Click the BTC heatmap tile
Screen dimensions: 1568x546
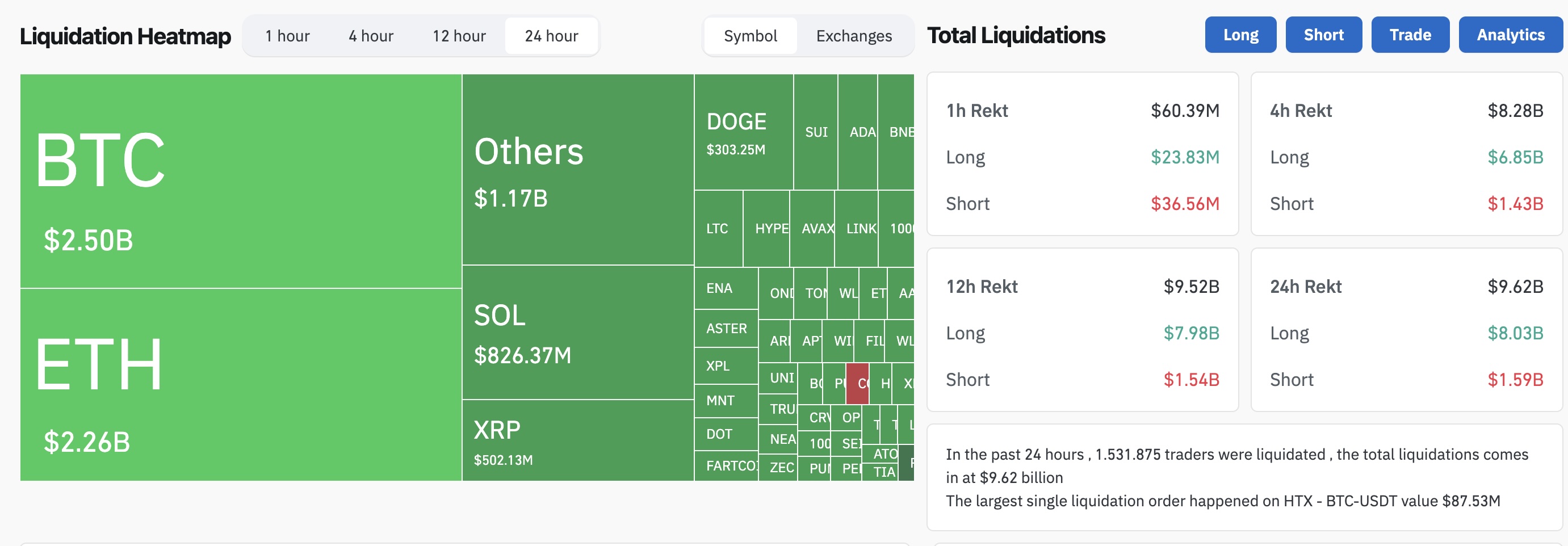point(241,181)
